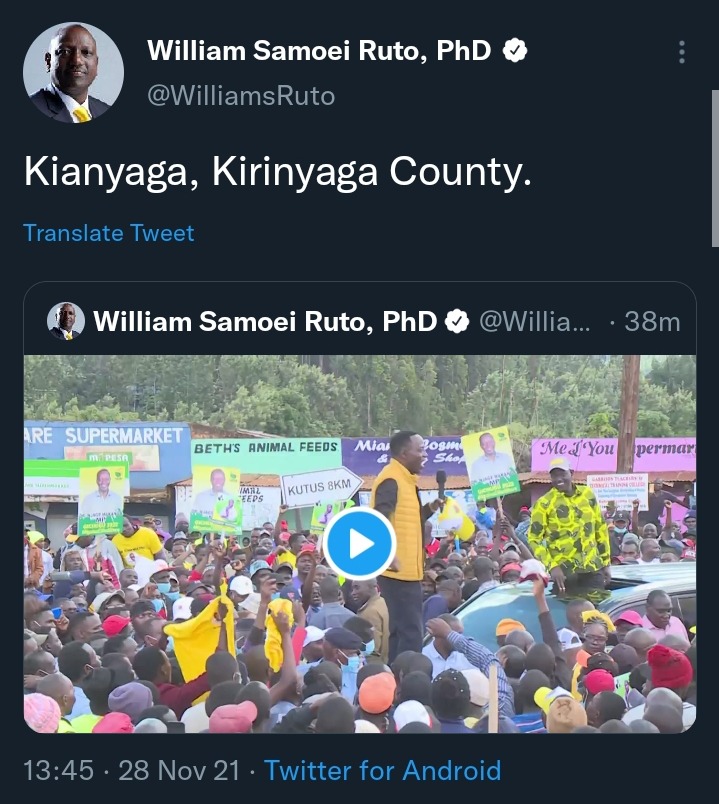Click the Kianyaga, Kirinyaga County tweet text

(277, 172)
